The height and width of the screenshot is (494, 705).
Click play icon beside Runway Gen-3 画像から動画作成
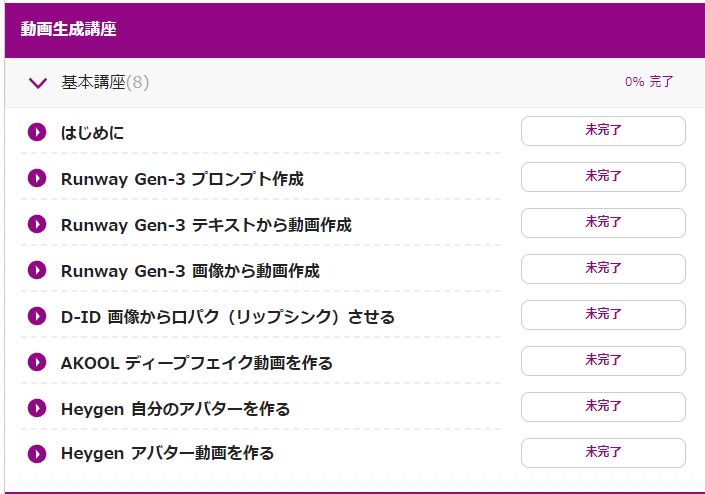37,270
